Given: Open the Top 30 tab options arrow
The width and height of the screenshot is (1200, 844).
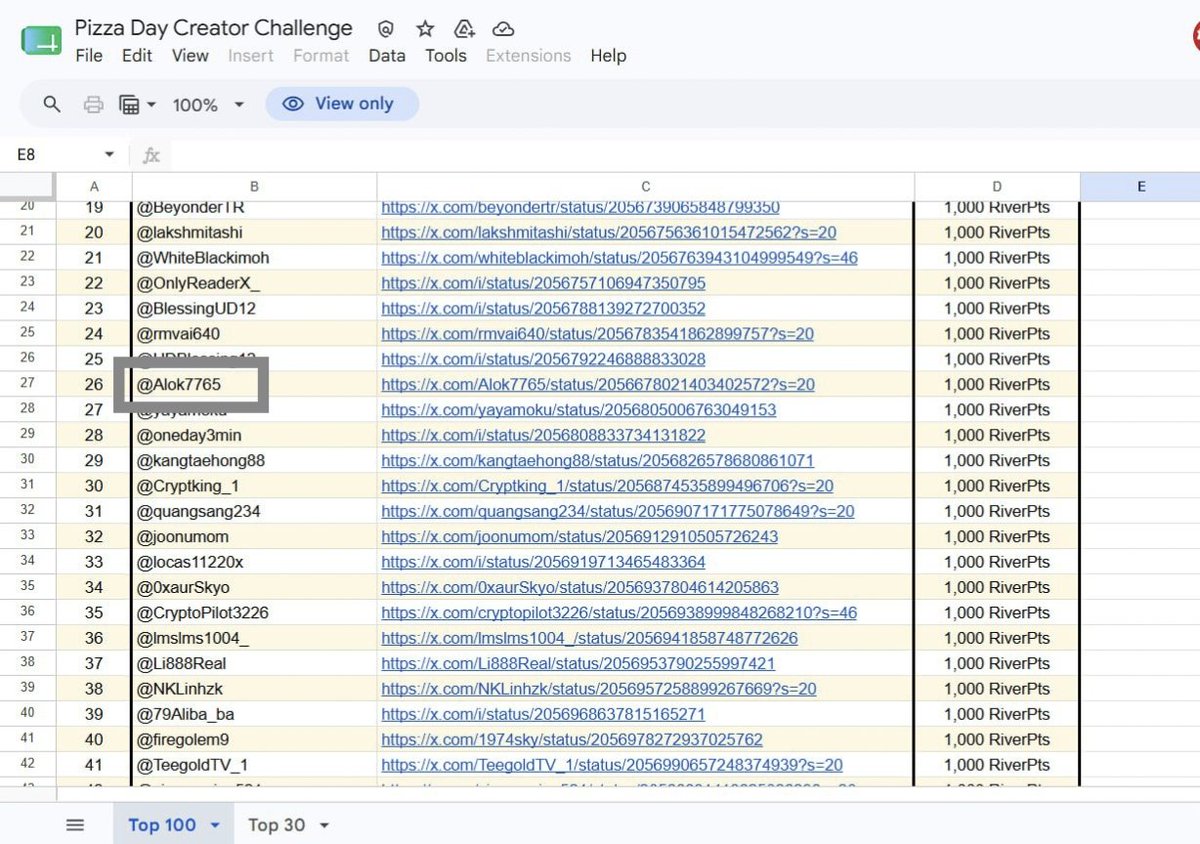Looking at the screenshot, I should click(x=324, y=825).
